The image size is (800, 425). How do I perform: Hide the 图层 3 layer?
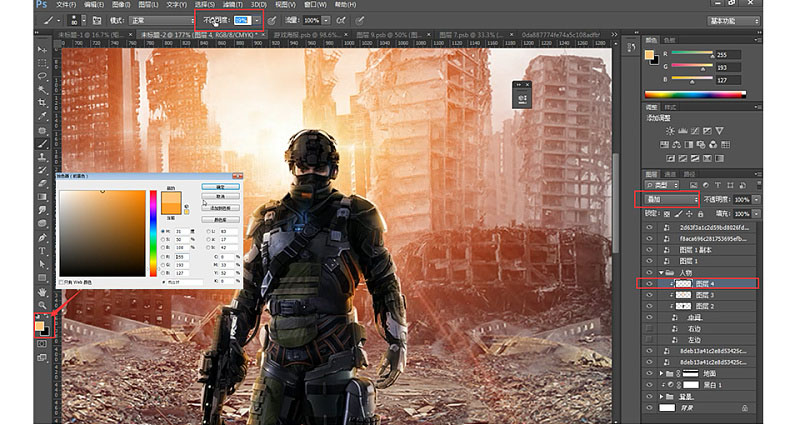[649, 295]
